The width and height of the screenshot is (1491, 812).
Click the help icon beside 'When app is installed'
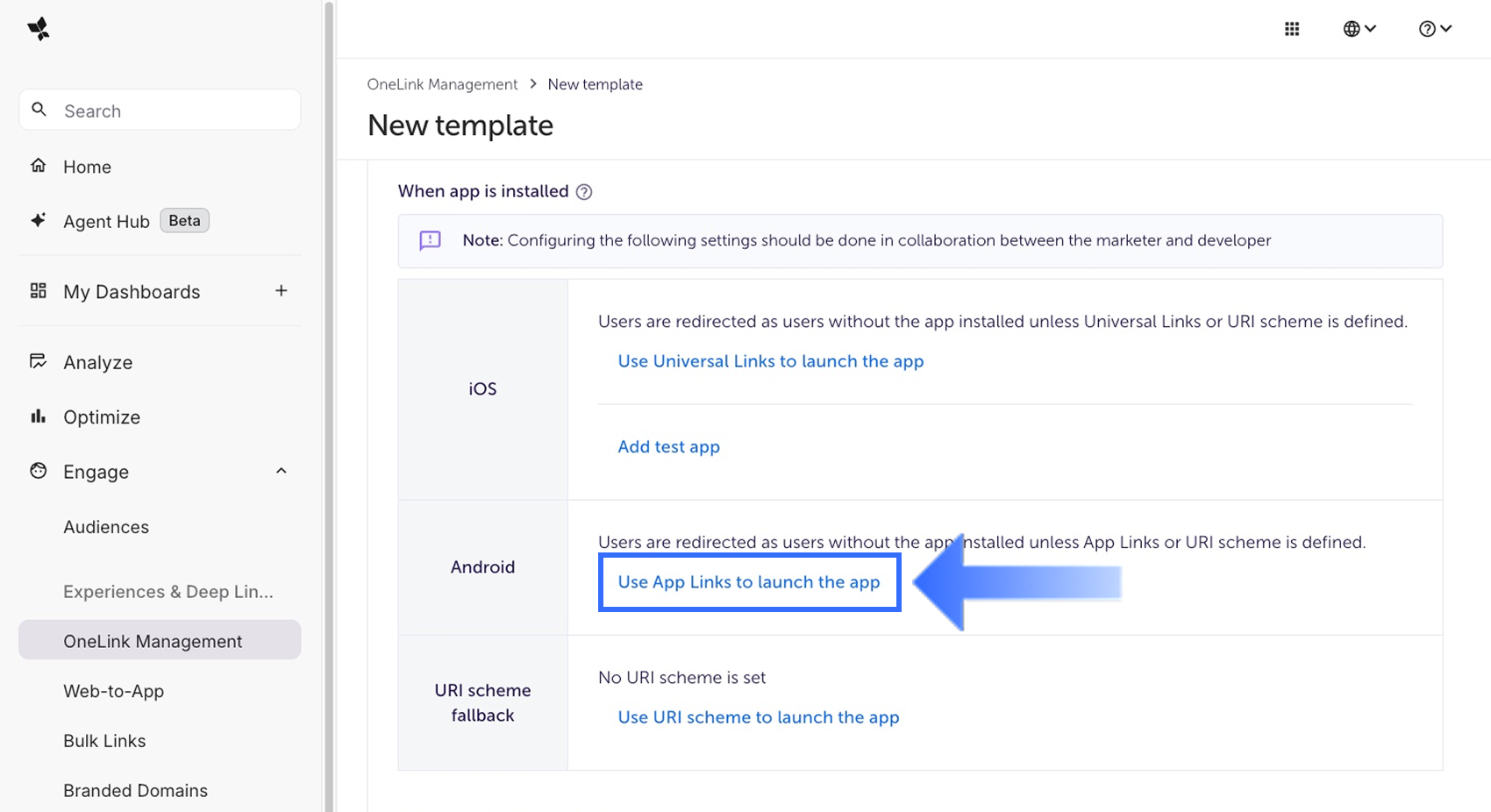tap(584, 192)
